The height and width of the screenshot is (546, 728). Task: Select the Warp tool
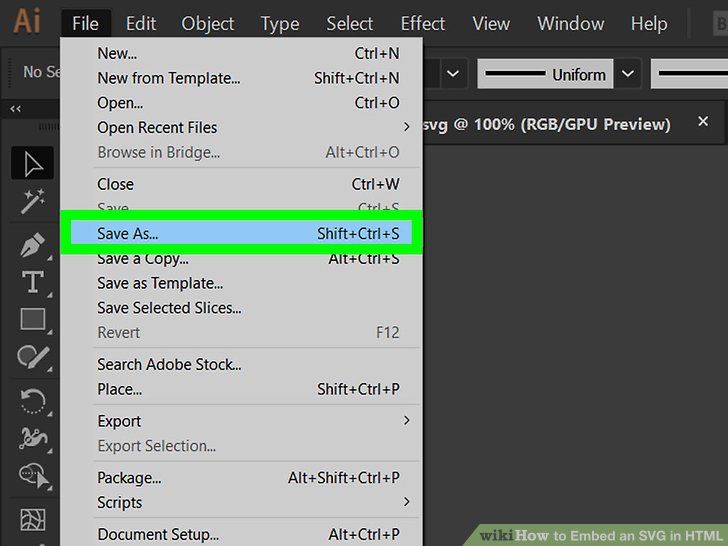coord(32,438)
